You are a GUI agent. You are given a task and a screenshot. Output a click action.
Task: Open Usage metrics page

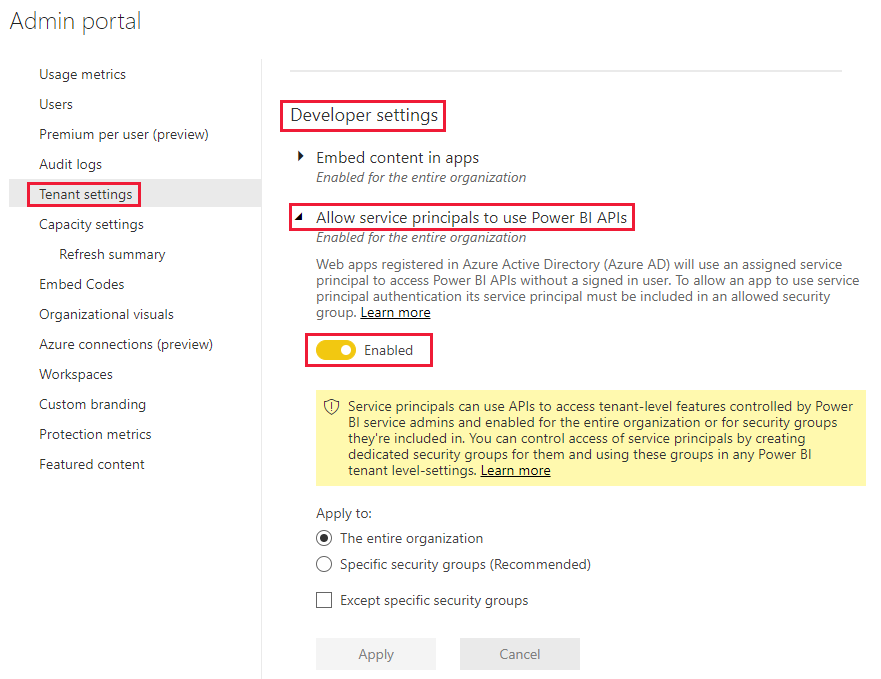pos(82,74)
